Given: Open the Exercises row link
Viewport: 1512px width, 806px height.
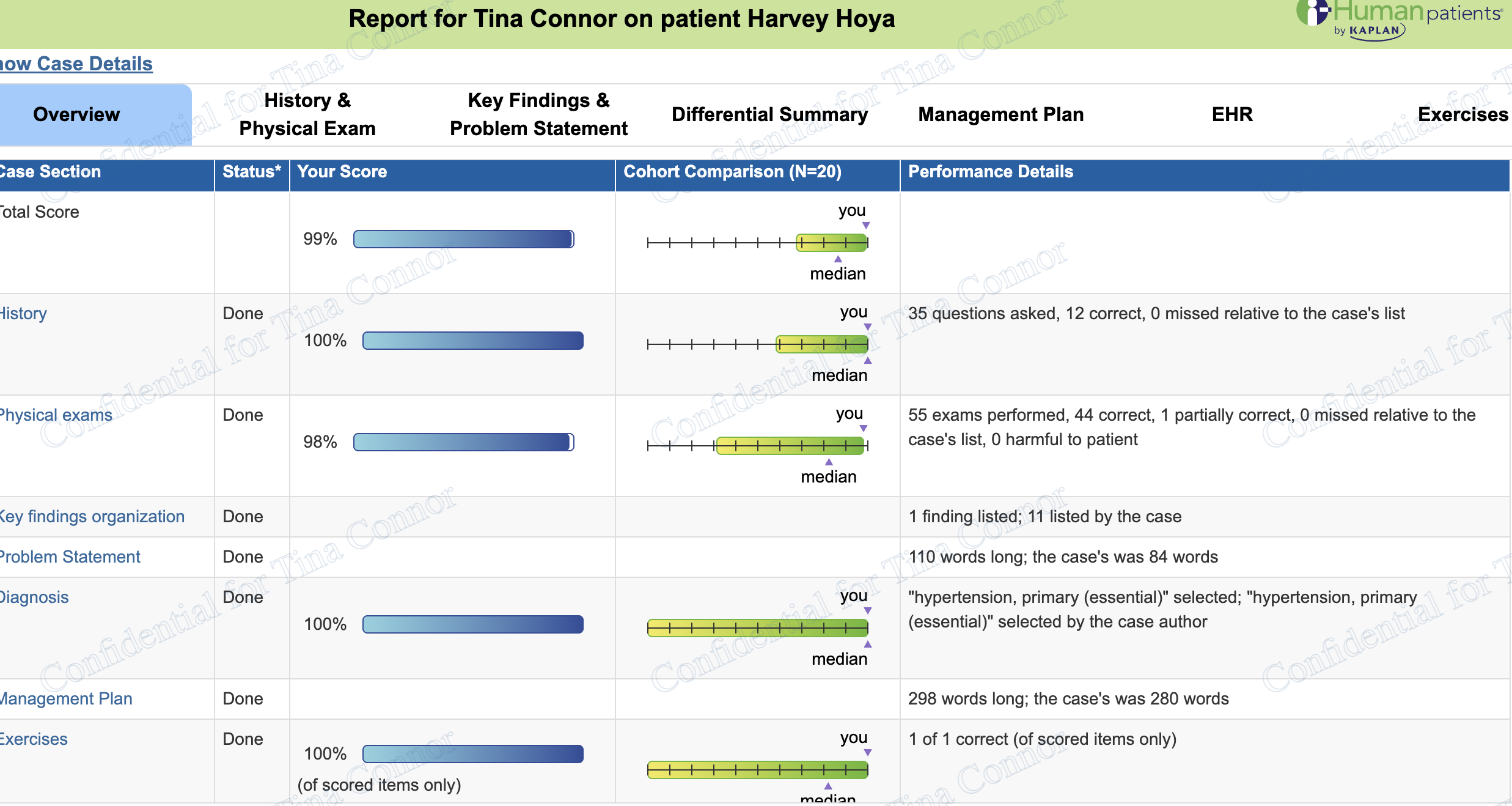Looking at the screenshot, I should coord(34,739).
